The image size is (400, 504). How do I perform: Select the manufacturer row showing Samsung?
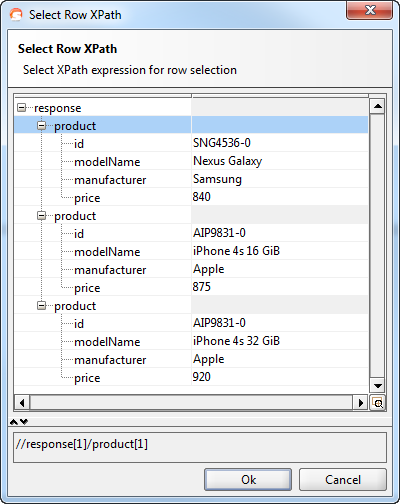point(191,179)
